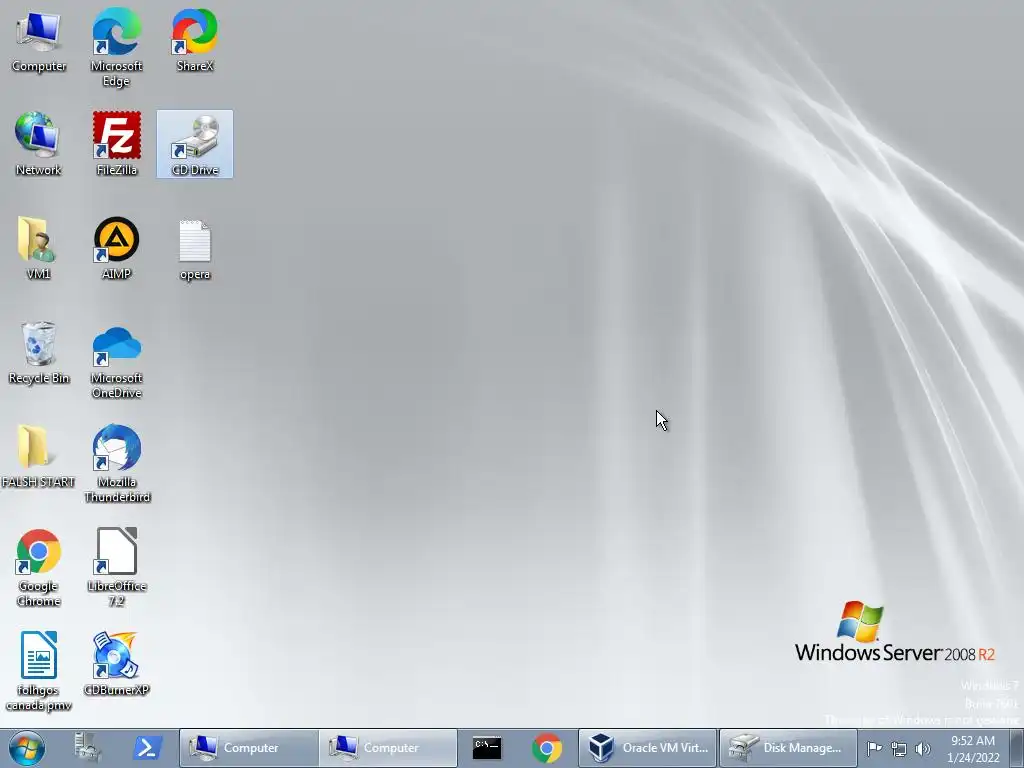
Task: Click the CD Drive shortcut
Action: click(195, 144)
